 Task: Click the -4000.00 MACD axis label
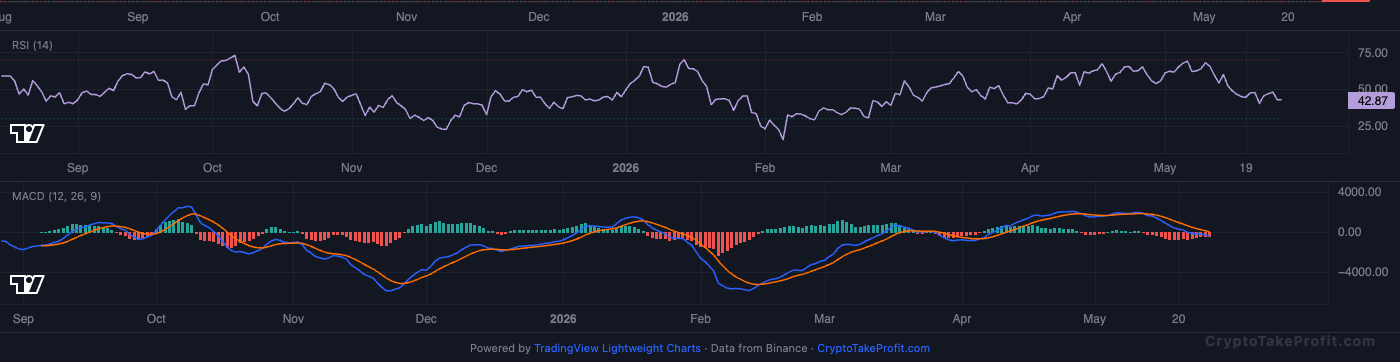(x=1362, y=271)
